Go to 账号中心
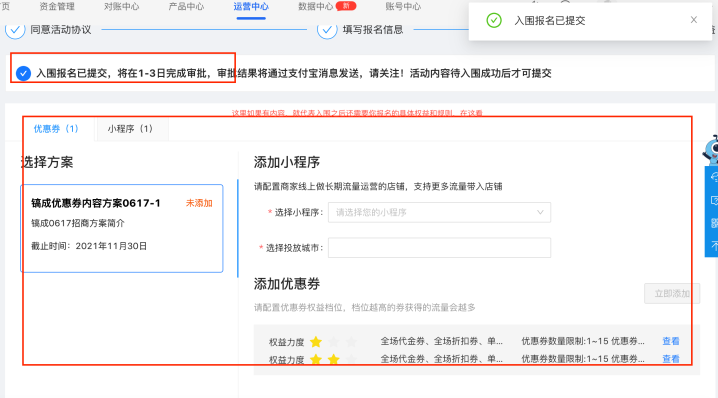The image size is (718, 398). (x=403, y=6)
